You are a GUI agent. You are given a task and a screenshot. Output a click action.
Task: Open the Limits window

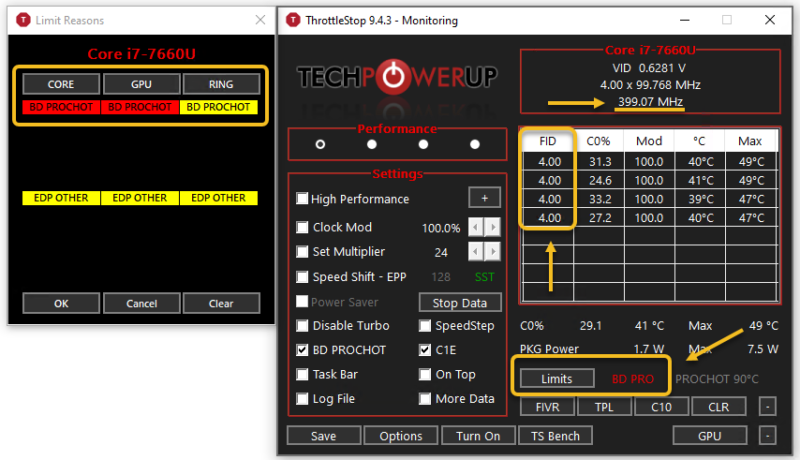click(556, 379)
